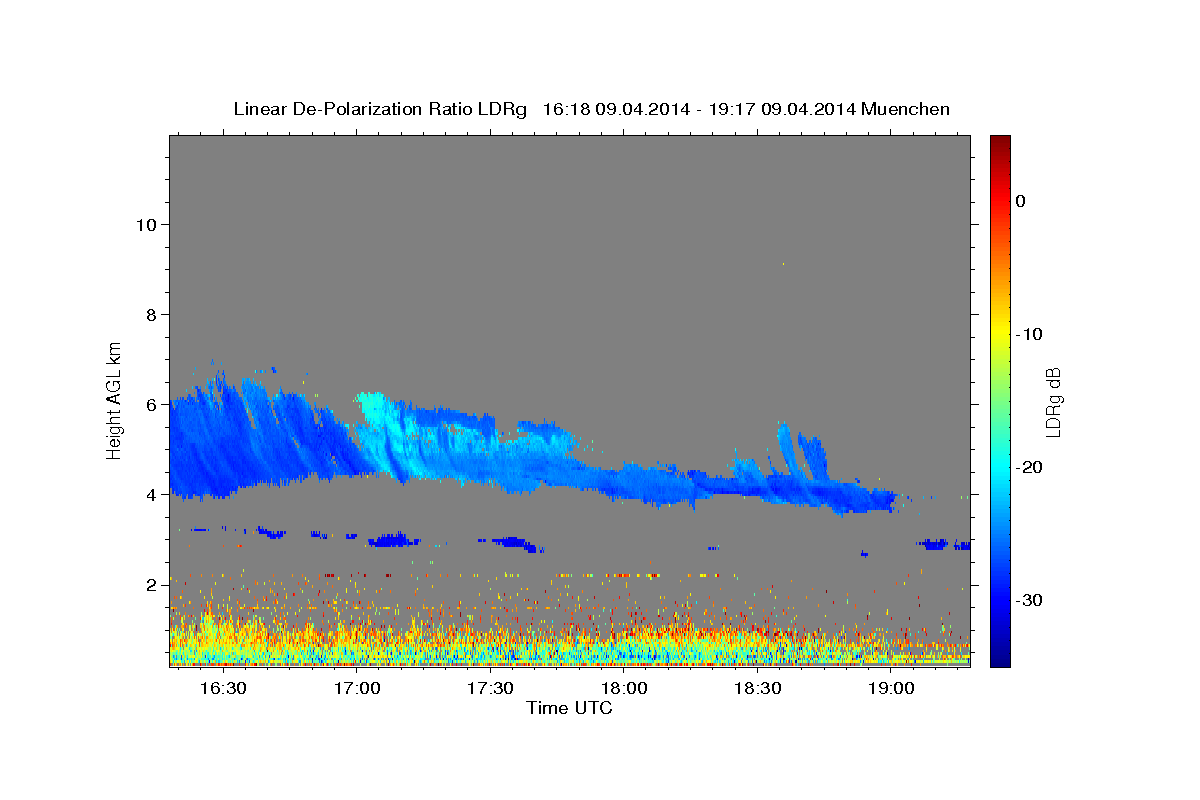1200x800 pixels.
Task: Click the 'Height AGL km' axis label
Action: tap(115, 399)
